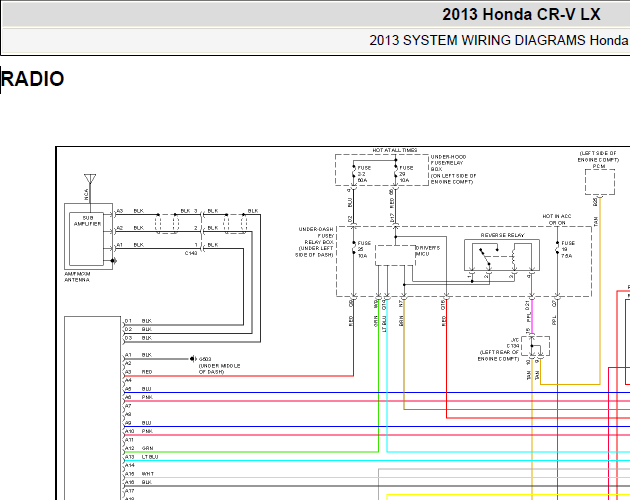This screenshot has width=630, height=500.
Task: Select the 'FUSE 25 10A' label
Action: click(x=364, y=249)
